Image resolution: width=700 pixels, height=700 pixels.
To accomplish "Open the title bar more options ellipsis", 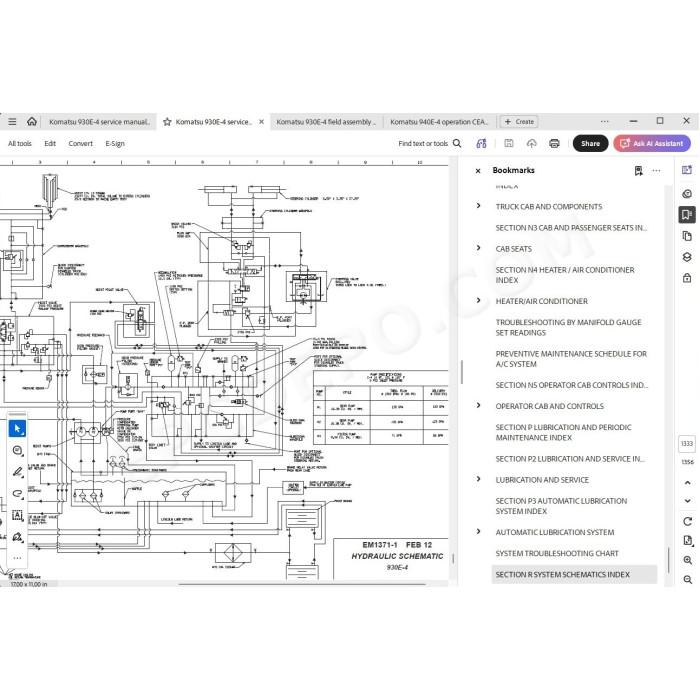I will (604, 121).
